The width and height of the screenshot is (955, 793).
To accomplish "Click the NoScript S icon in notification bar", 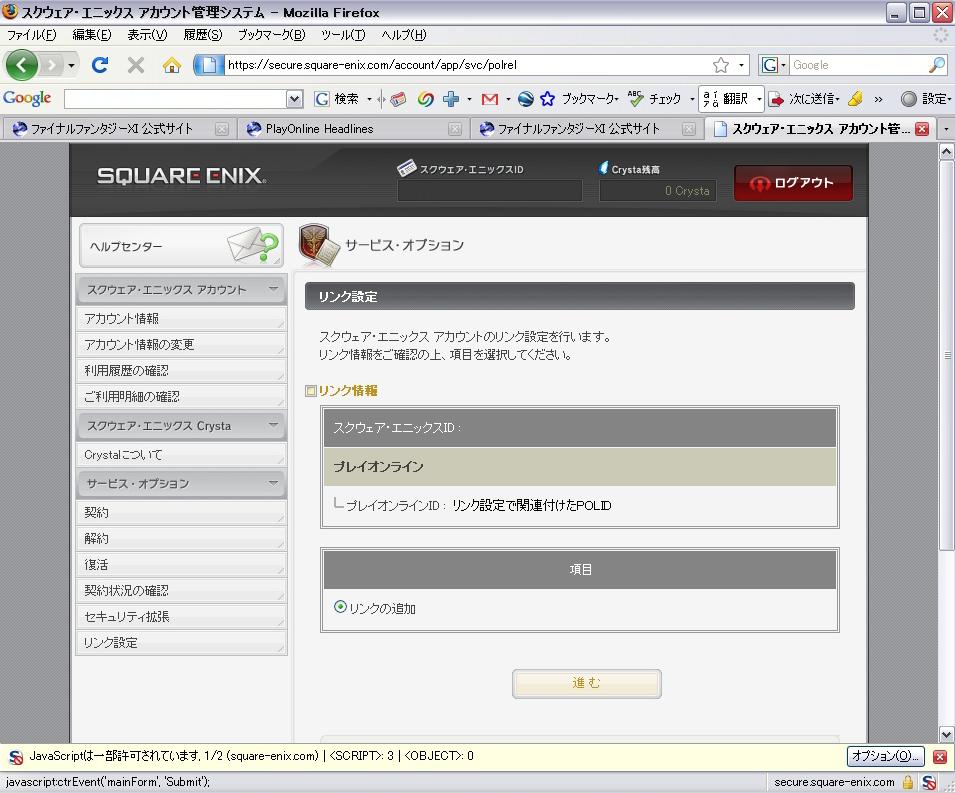I will pos(16,757).
